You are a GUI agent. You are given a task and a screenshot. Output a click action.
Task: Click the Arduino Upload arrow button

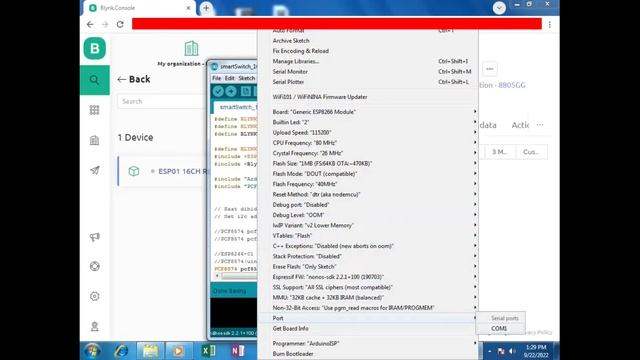click(x=231, y=91)
